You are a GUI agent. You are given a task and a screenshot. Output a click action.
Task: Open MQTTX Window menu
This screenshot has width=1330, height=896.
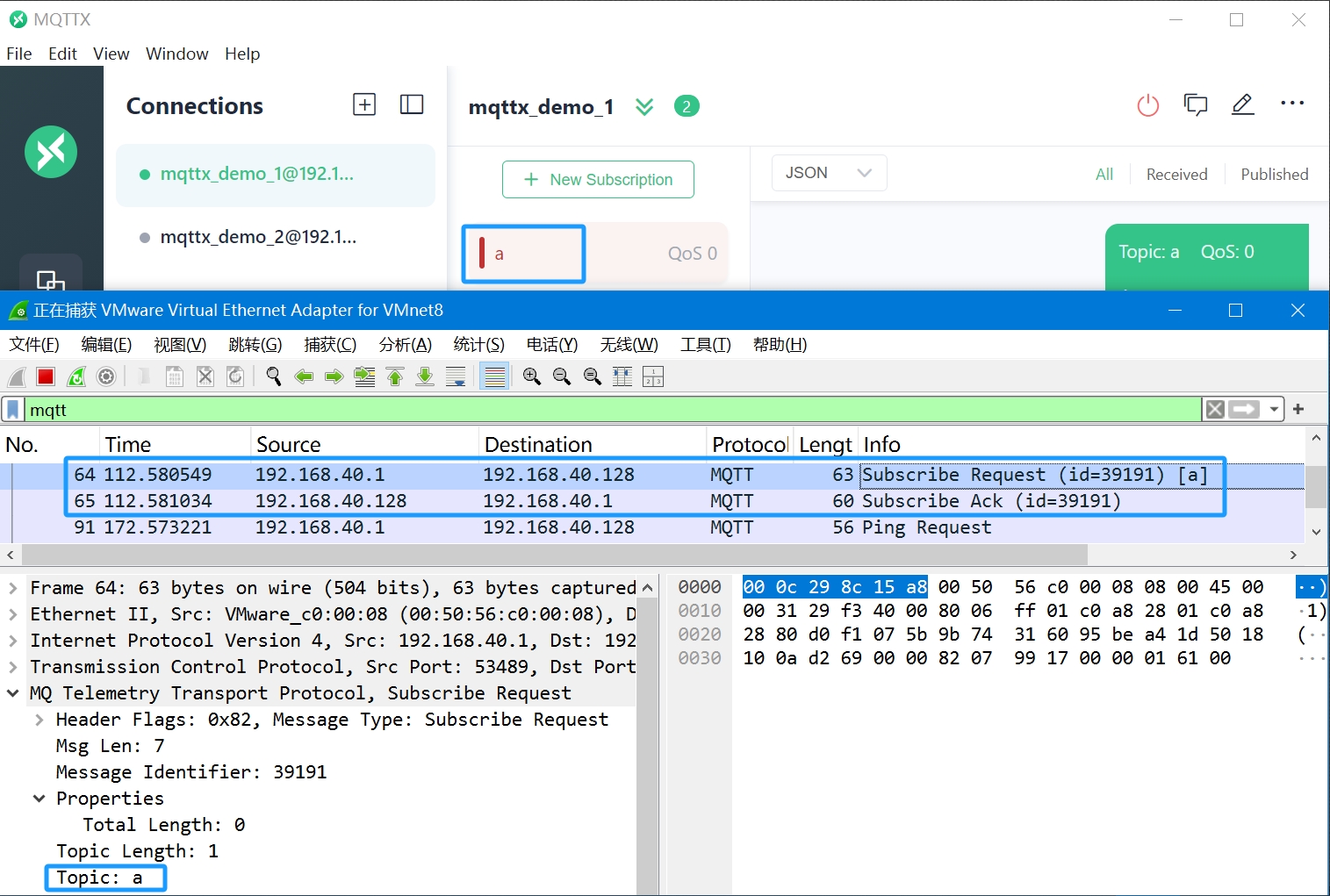pyautogui.click(x=177, y=54)
